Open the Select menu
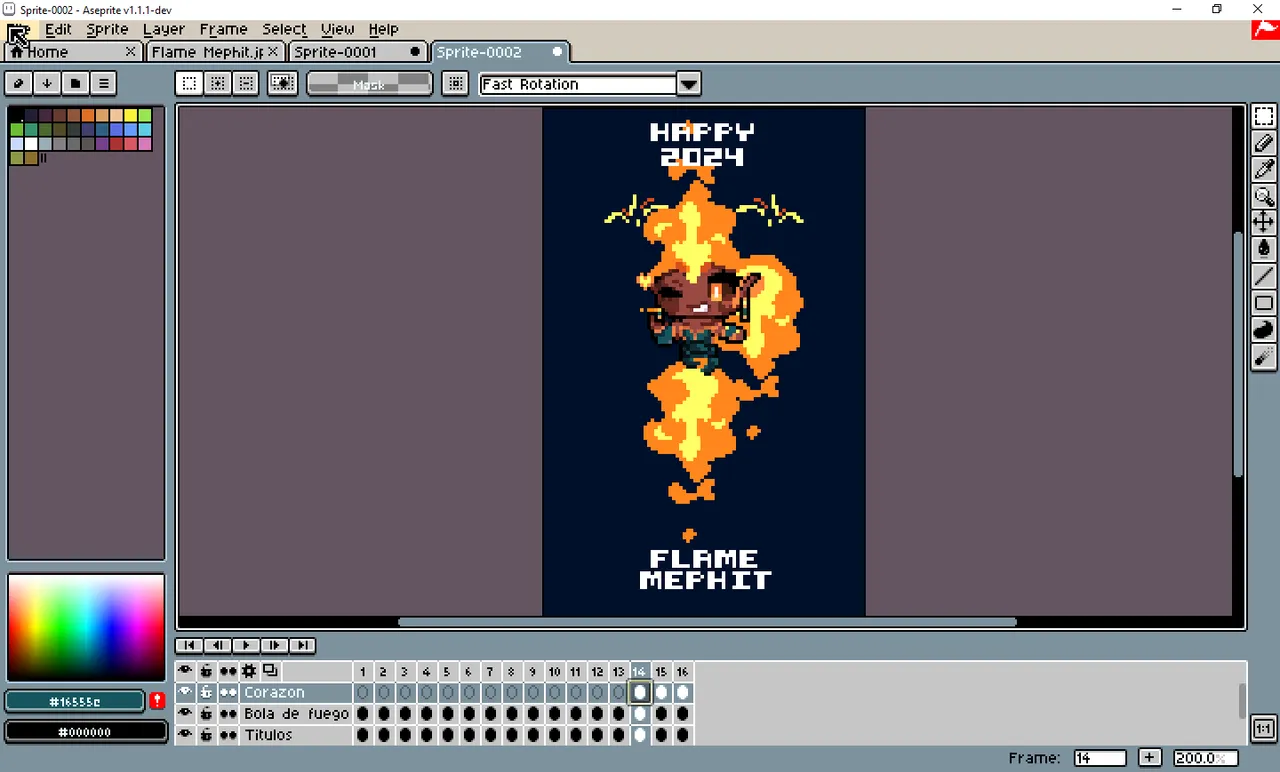The height and width of the screenshot is (772, 1280). [285, 29]
